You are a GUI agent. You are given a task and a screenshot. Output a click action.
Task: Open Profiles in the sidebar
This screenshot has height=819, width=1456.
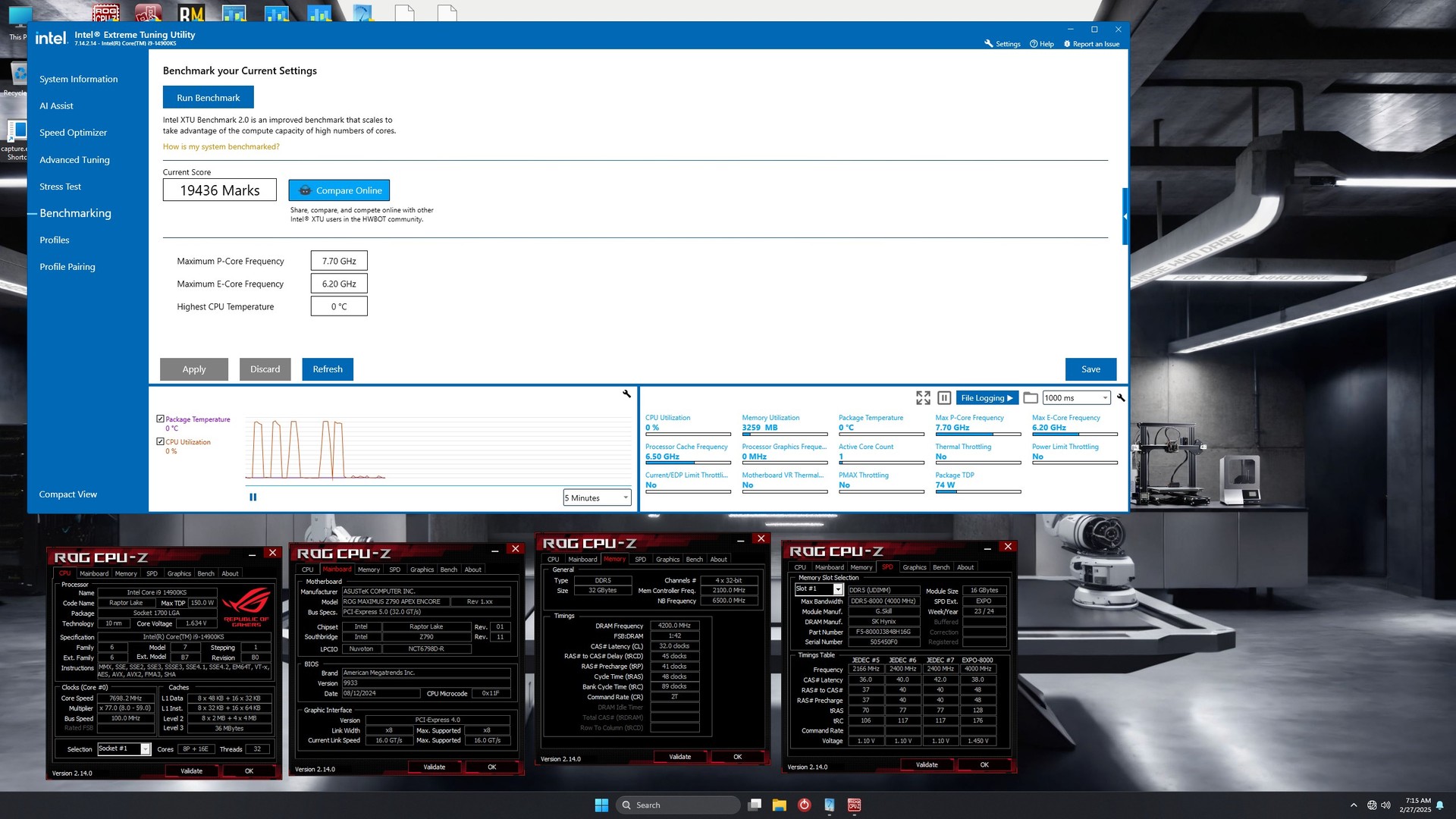pyautogui.click(x=54, y=240)
